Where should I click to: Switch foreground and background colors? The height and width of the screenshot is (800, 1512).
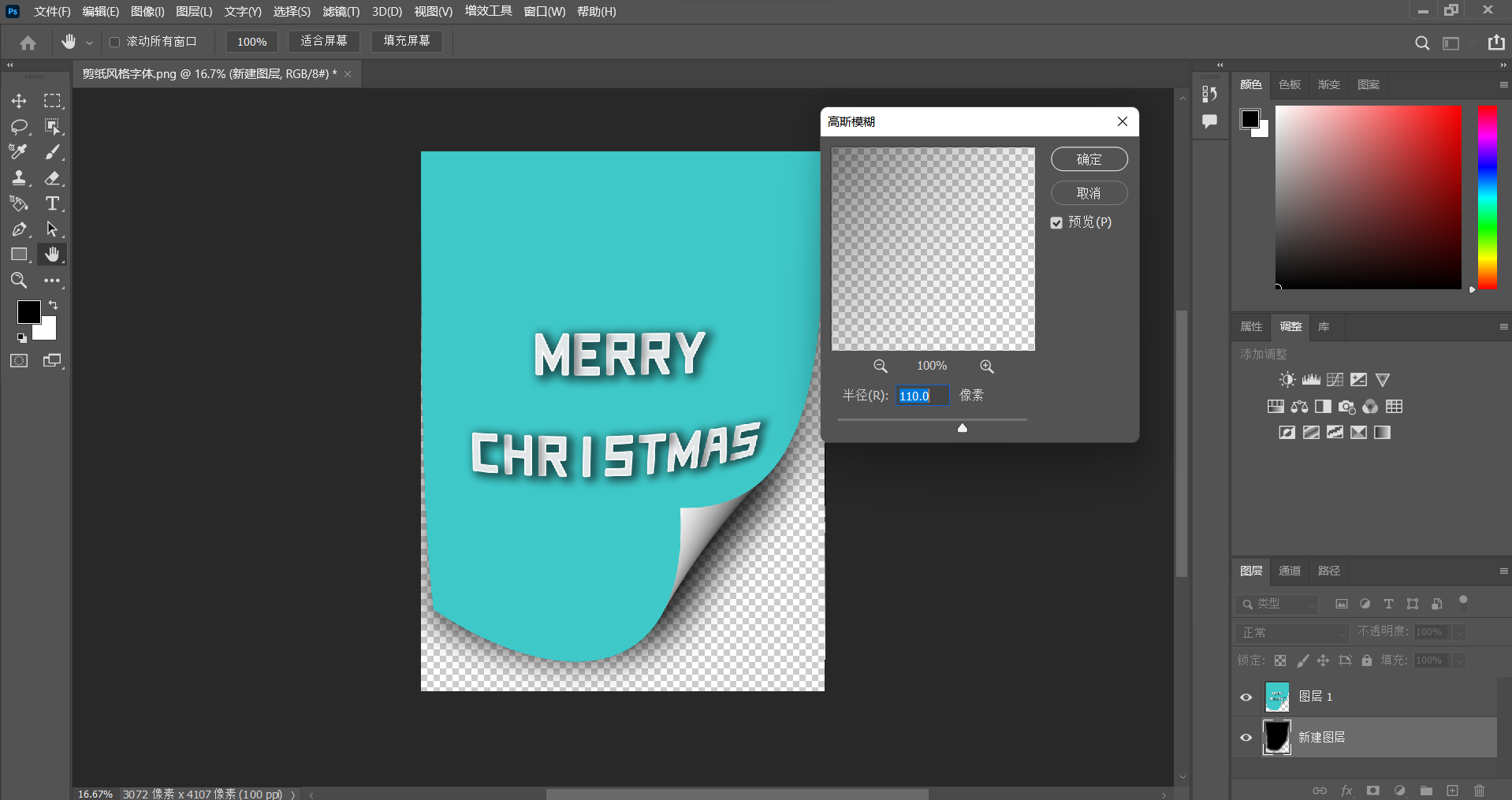54,305
